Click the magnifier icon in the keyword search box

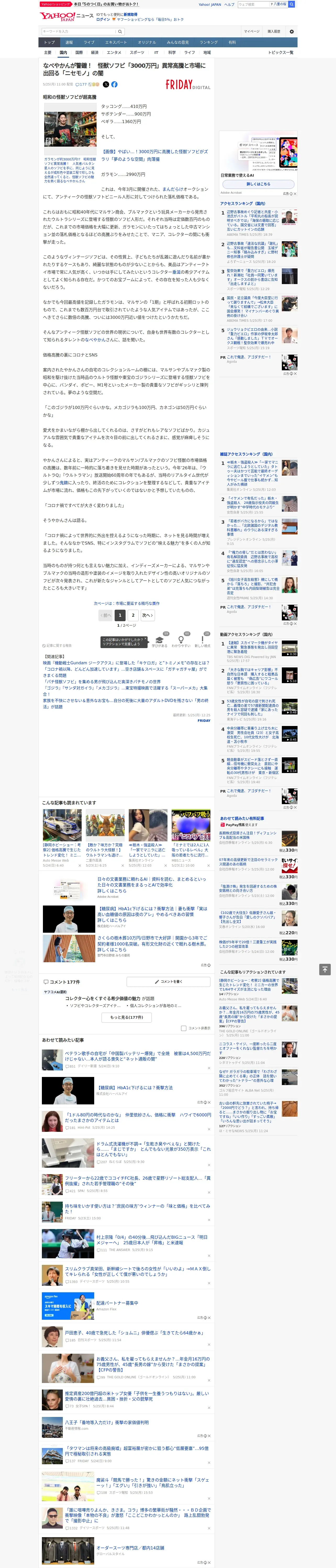pos(120,31)
